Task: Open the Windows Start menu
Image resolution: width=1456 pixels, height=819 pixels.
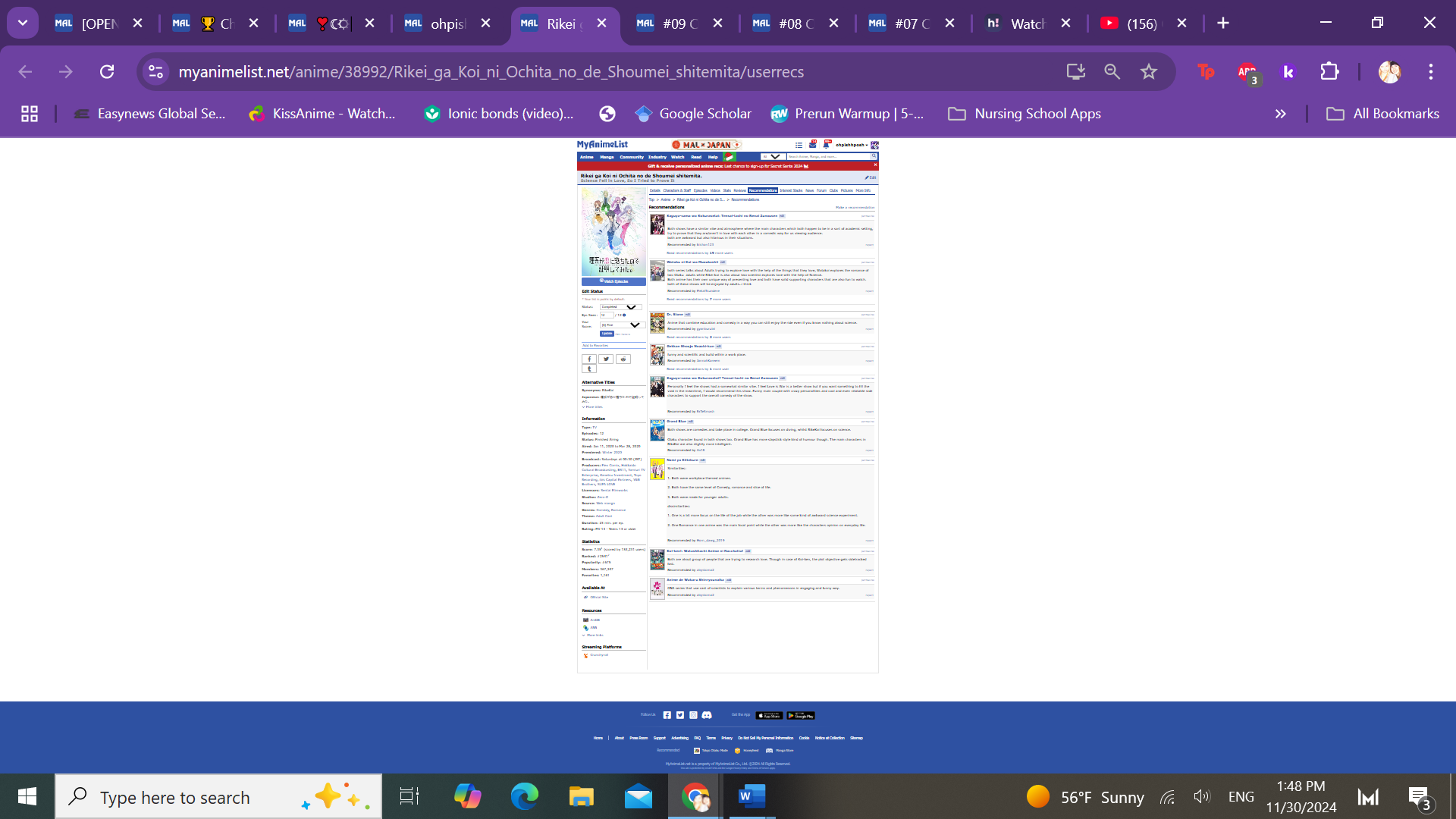Action: point(27,796)
